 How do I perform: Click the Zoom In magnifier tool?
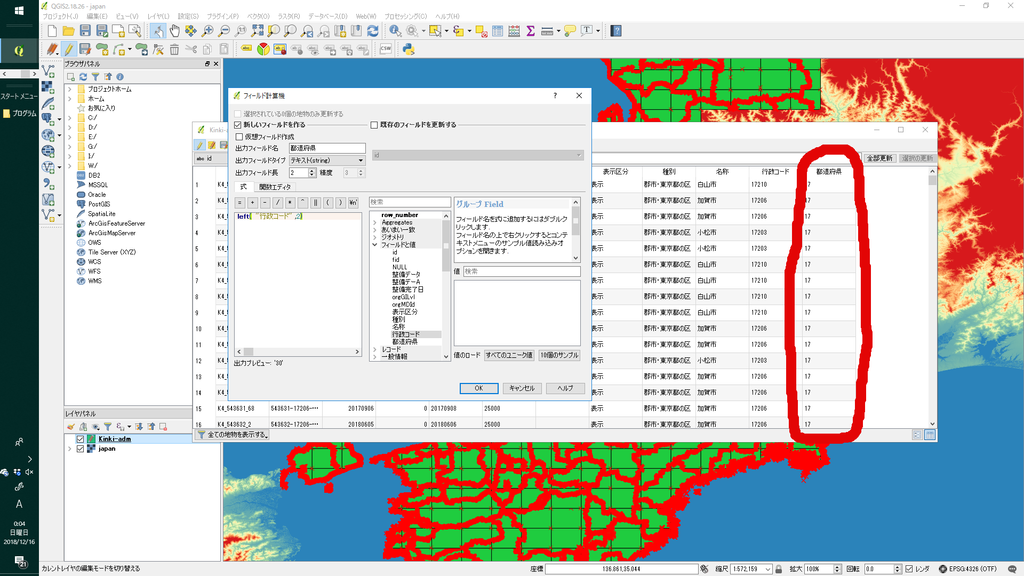pyautogui.click(x=208, y=31)
